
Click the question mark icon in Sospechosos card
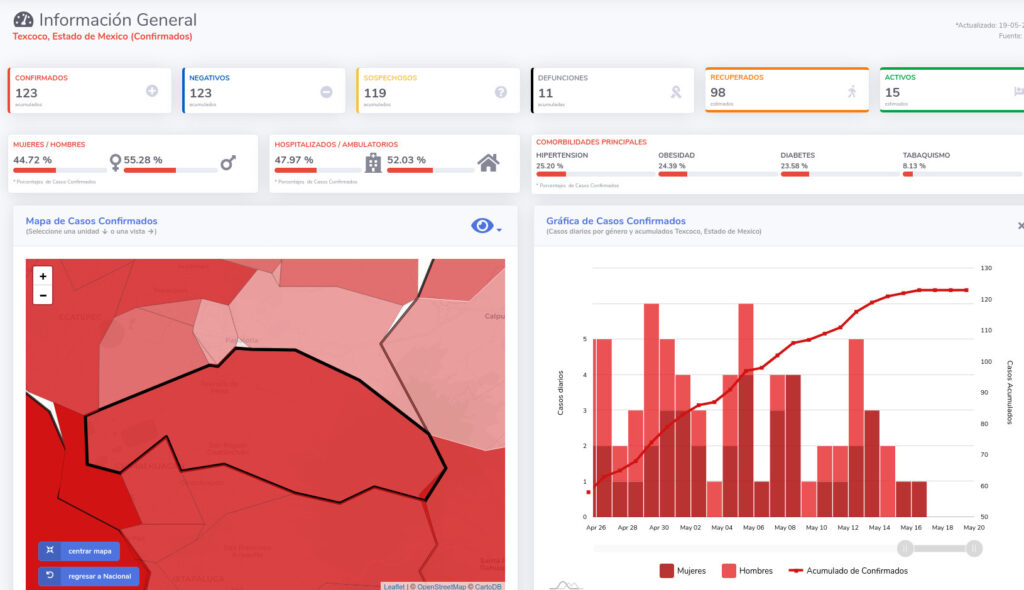(x=501, y=92)
